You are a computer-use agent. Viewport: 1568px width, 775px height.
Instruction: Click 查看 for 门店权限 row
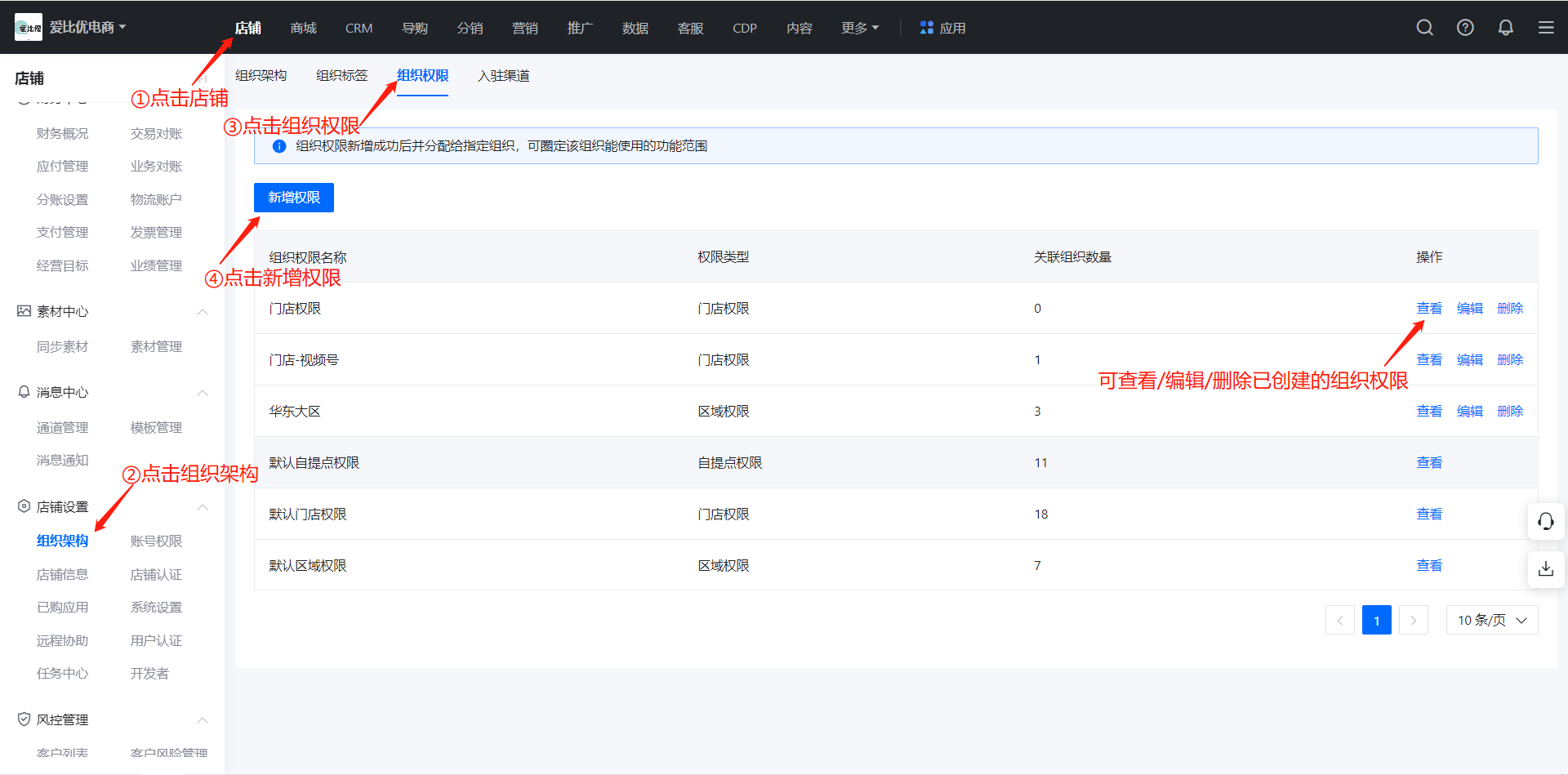click(x=1429, y=308)
